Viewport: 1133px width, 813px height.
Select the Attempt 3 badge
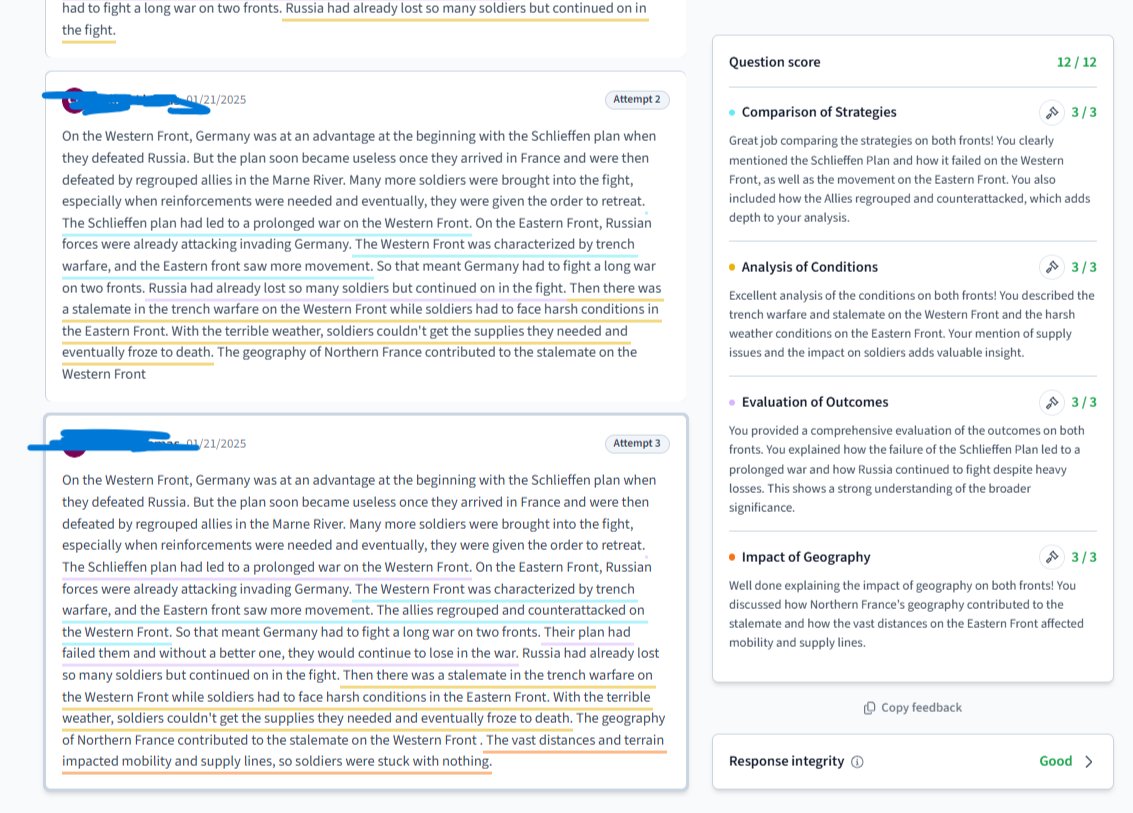click(637, 443)
